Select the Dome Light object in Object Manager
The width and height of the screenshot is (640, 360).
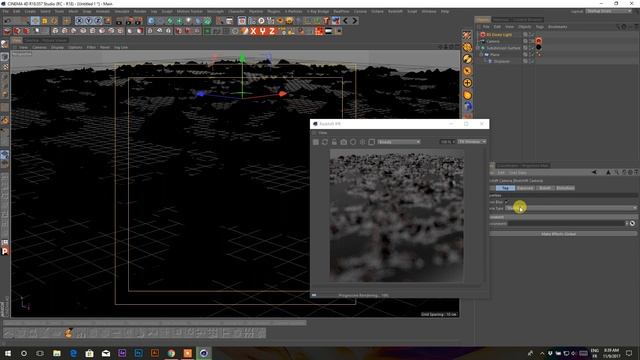499,35
